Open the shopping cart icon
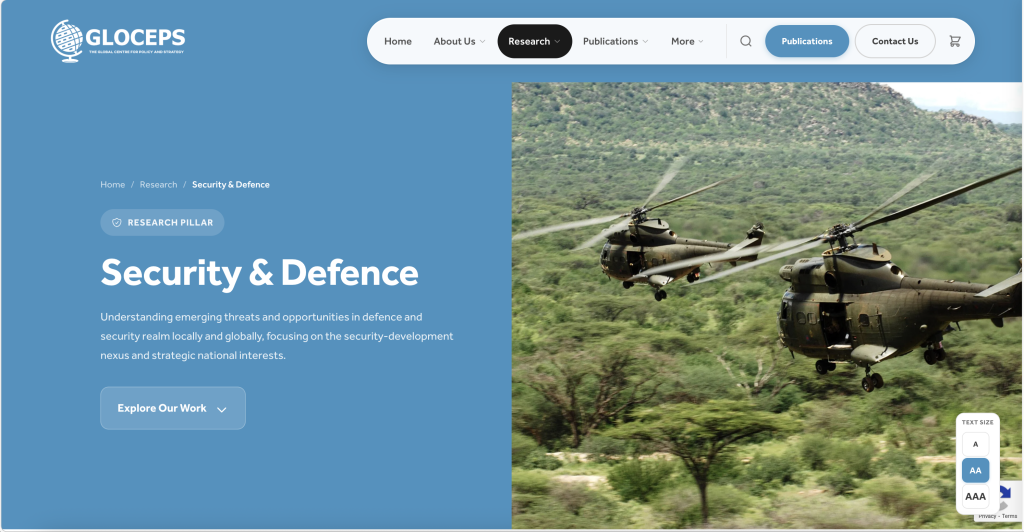The width and height of the screenshot is (1024, 532). coord(954,41)
